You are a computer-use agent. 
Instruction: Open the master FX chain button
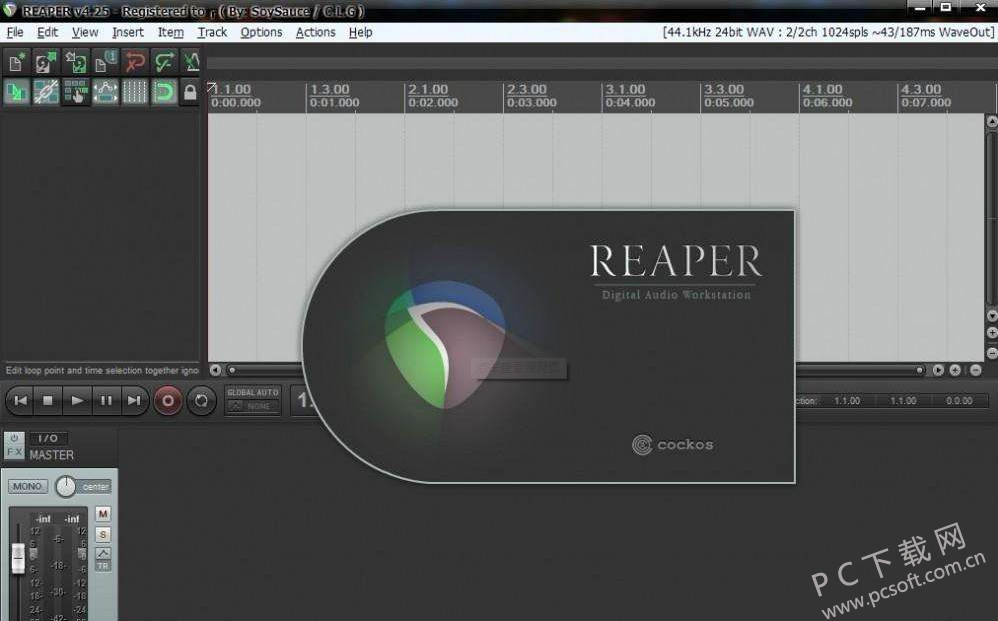pos(14,452)
